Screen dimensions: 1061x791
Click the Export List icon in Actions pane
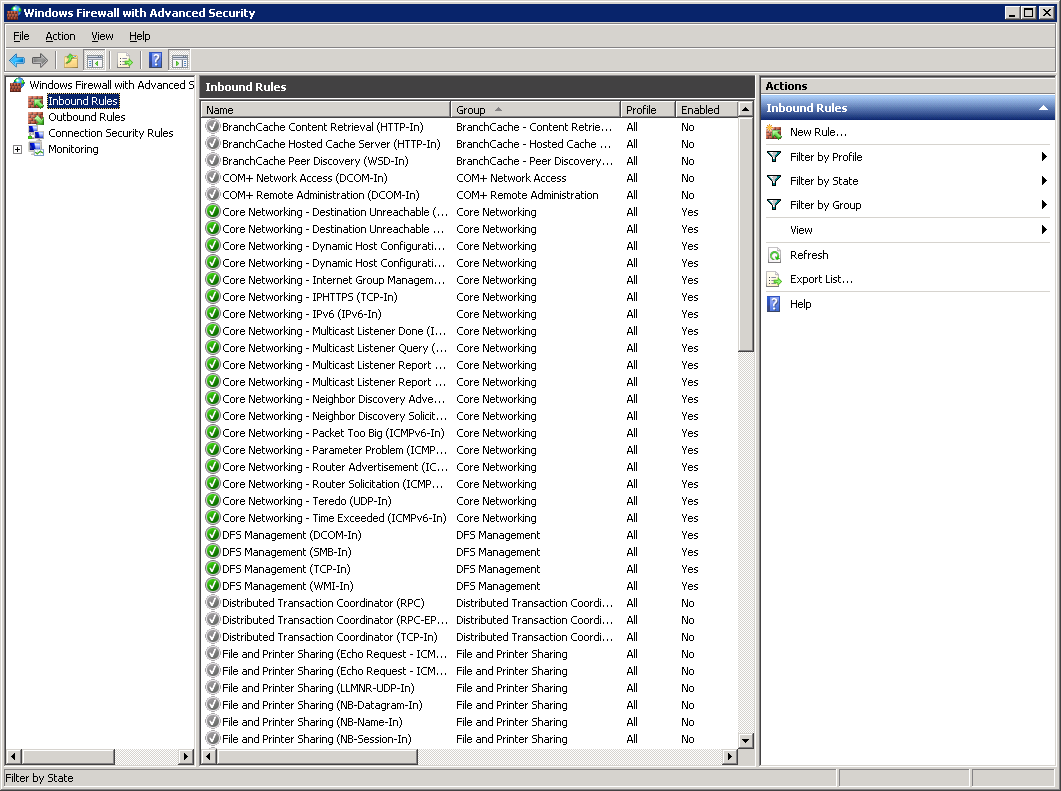click(774, 279)
